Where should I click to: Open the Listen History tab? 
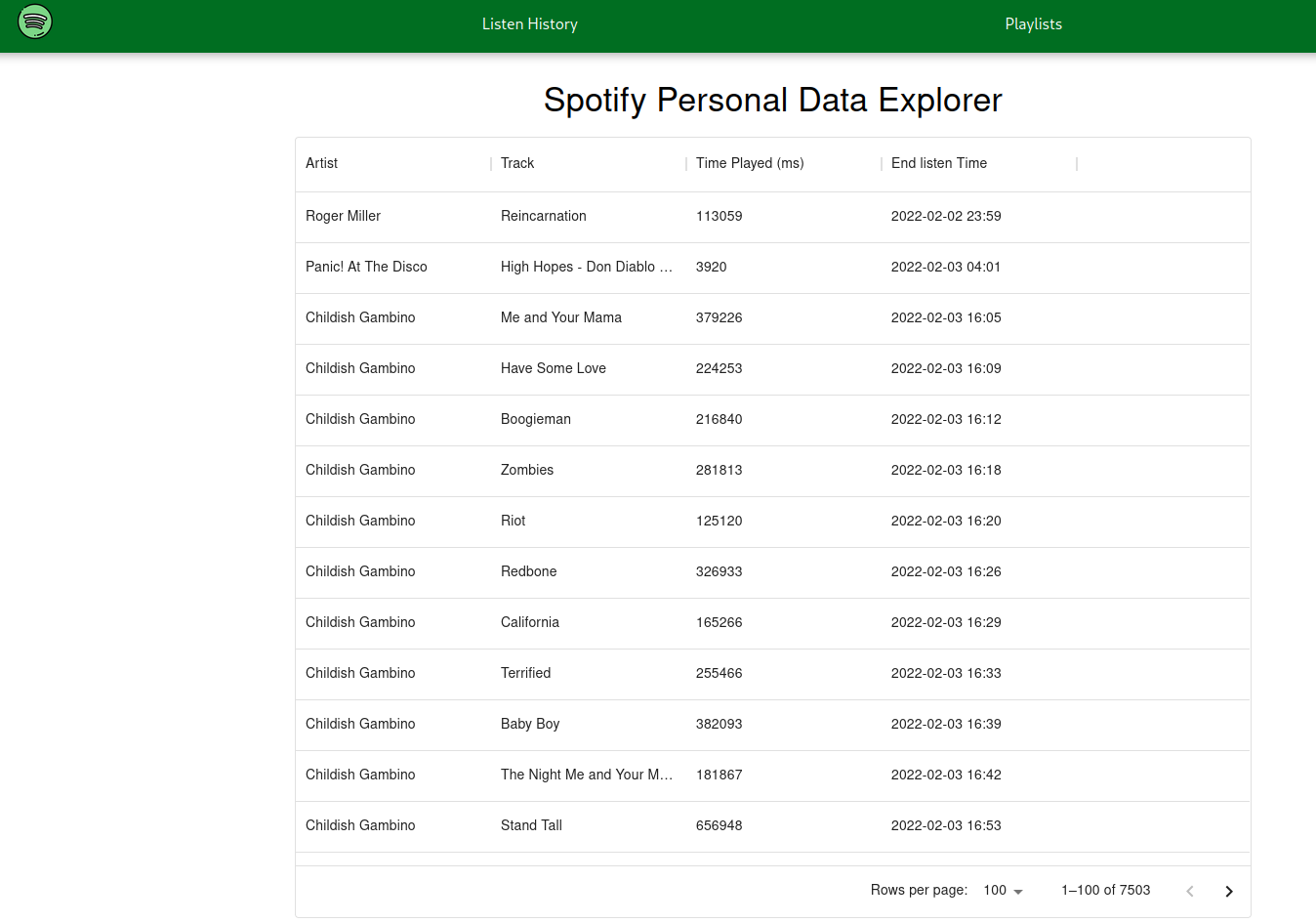click(x=530, y=24)
